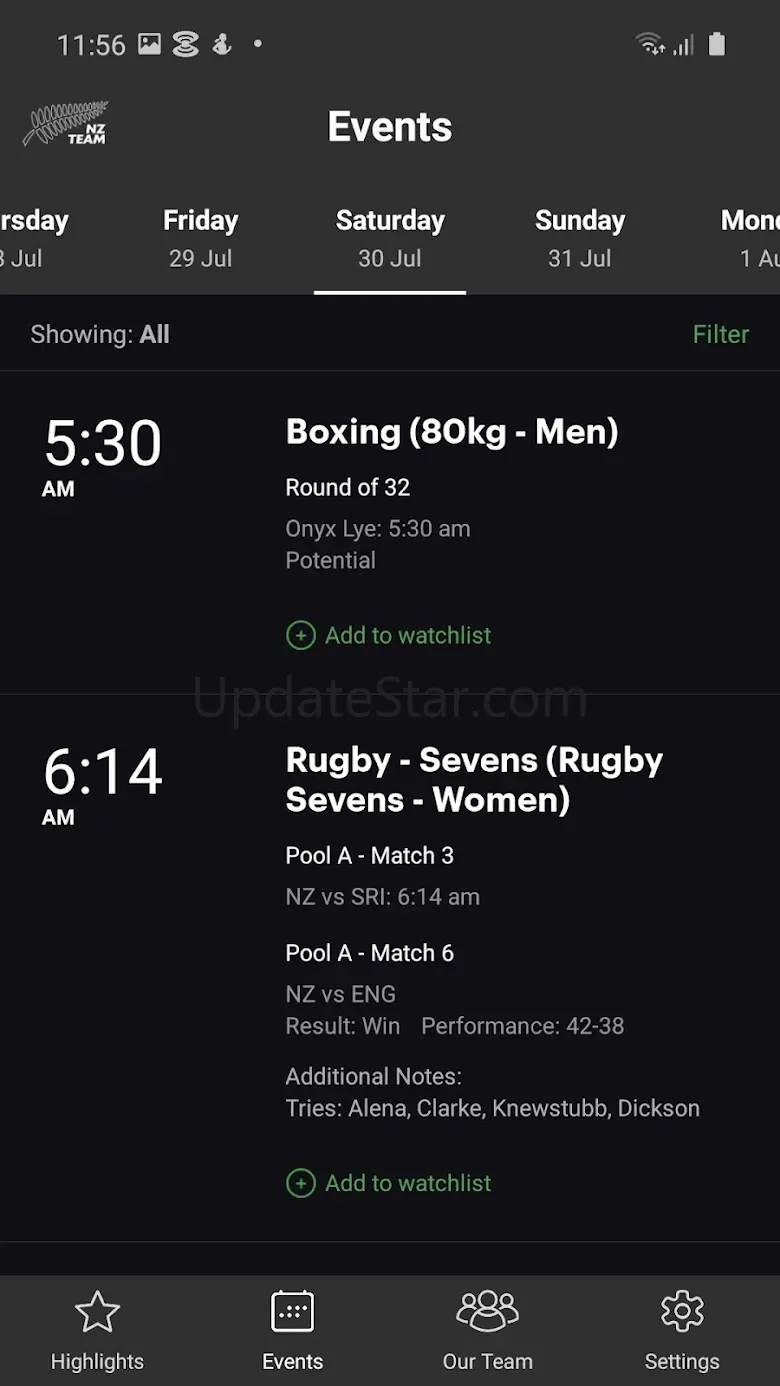Tap plus icon for Rugby Sevens watchlist
Viewport: 780px width, 1386px height.
pos(300,1183)
